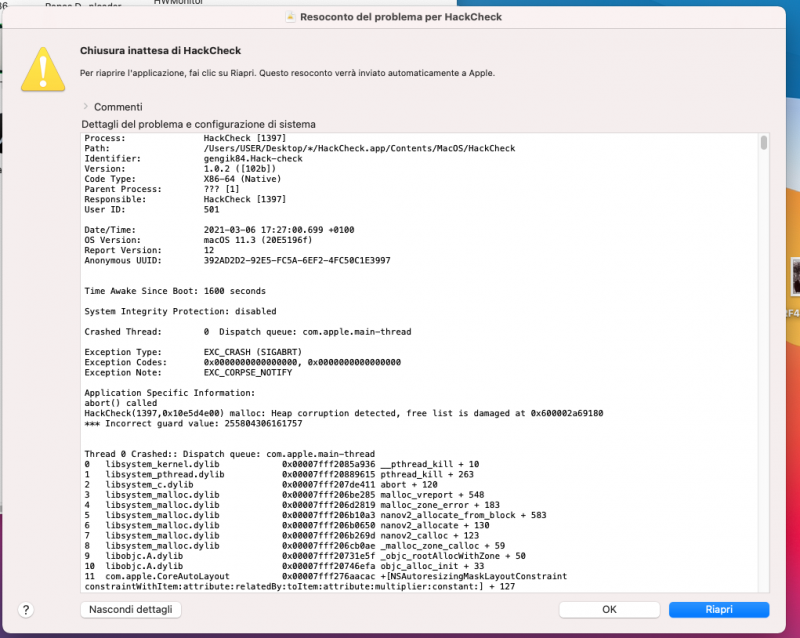This screenshot has width=800, height=638.
Task: Click stack frame 7 'nanov2_calloc + 123'
Action: 282,536
